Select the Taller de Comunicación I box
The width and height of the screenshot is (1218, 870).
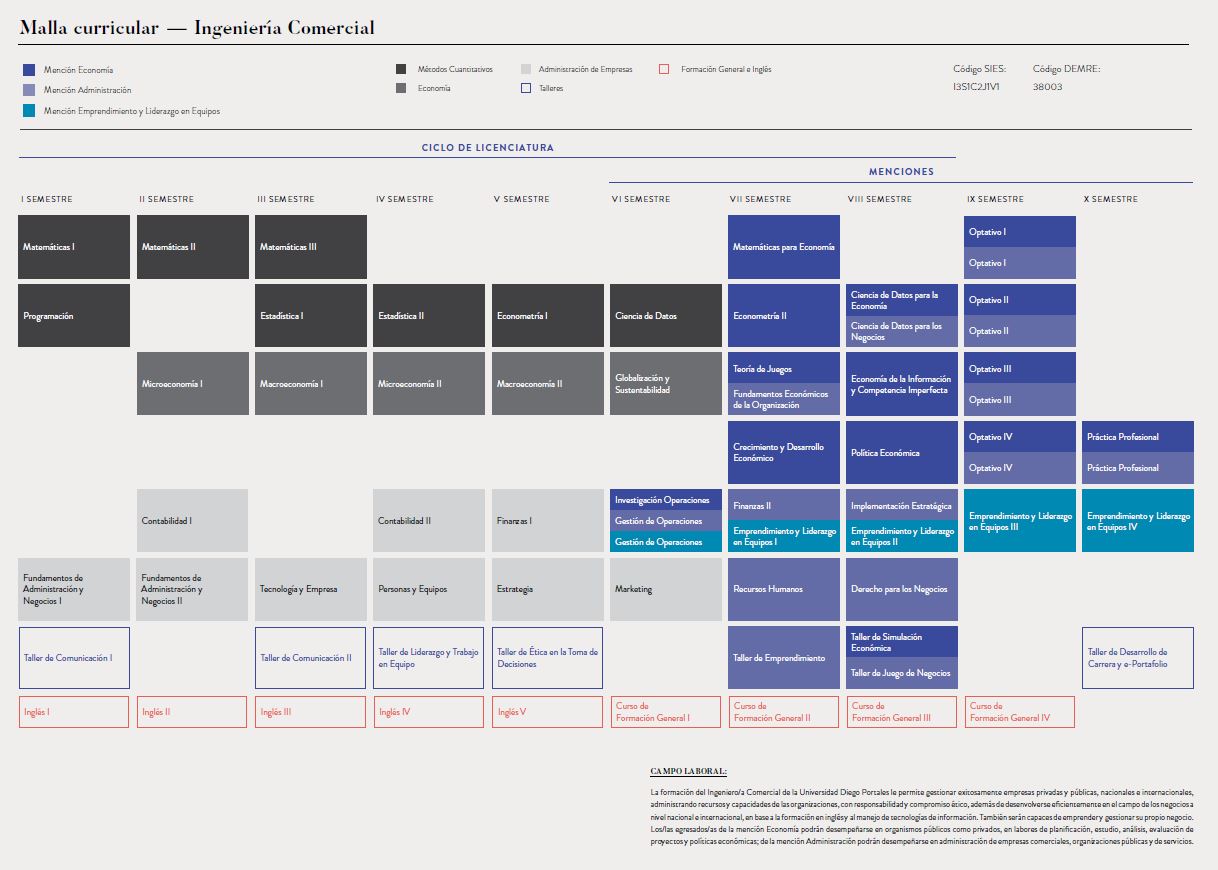74,658
